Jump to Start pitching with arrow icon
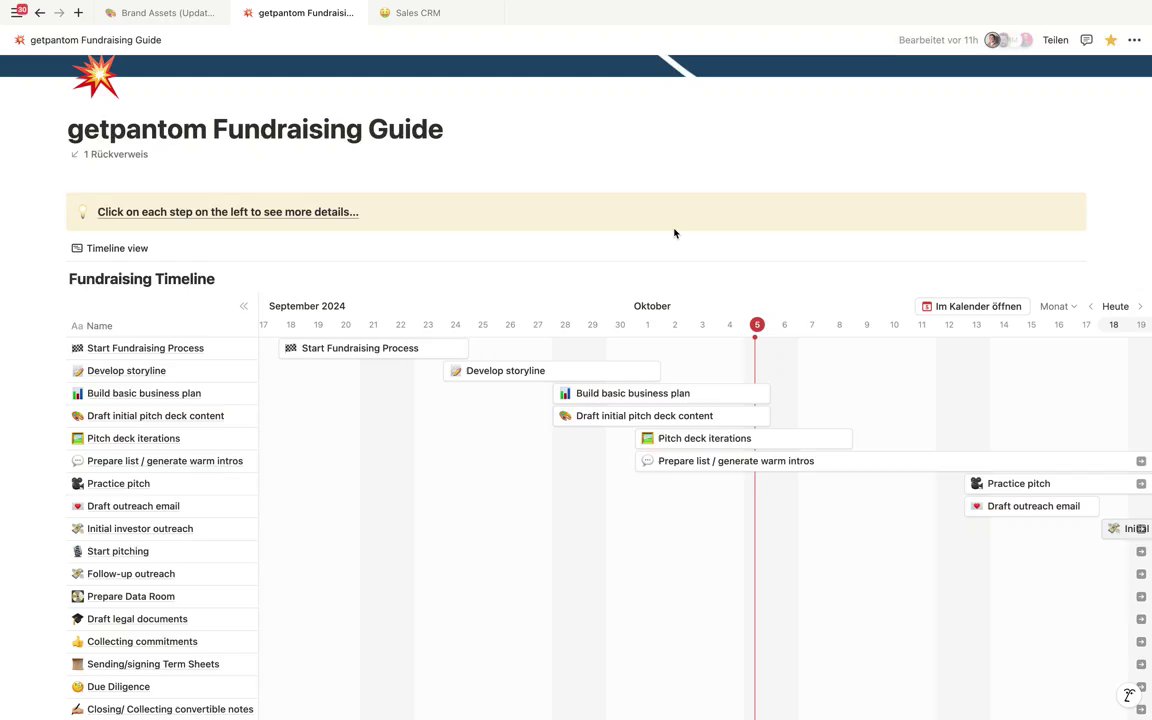The width and height of the screenshot is (1152, 720). coord(1141,551)
